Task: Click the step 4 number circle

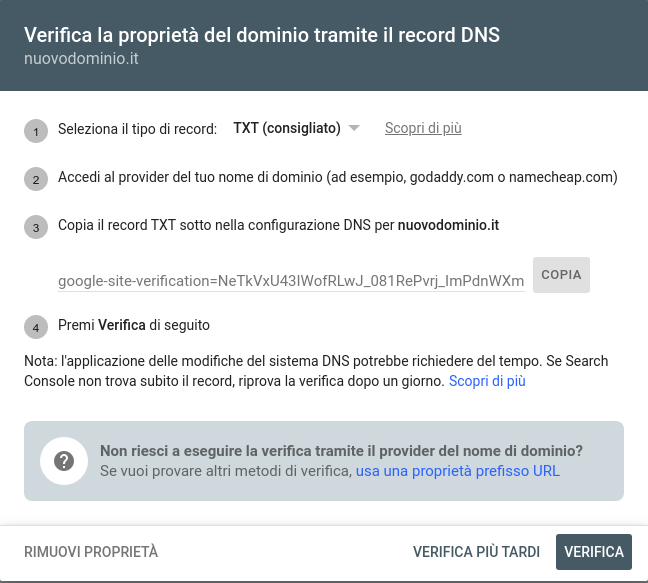Action: coord(36,327)
